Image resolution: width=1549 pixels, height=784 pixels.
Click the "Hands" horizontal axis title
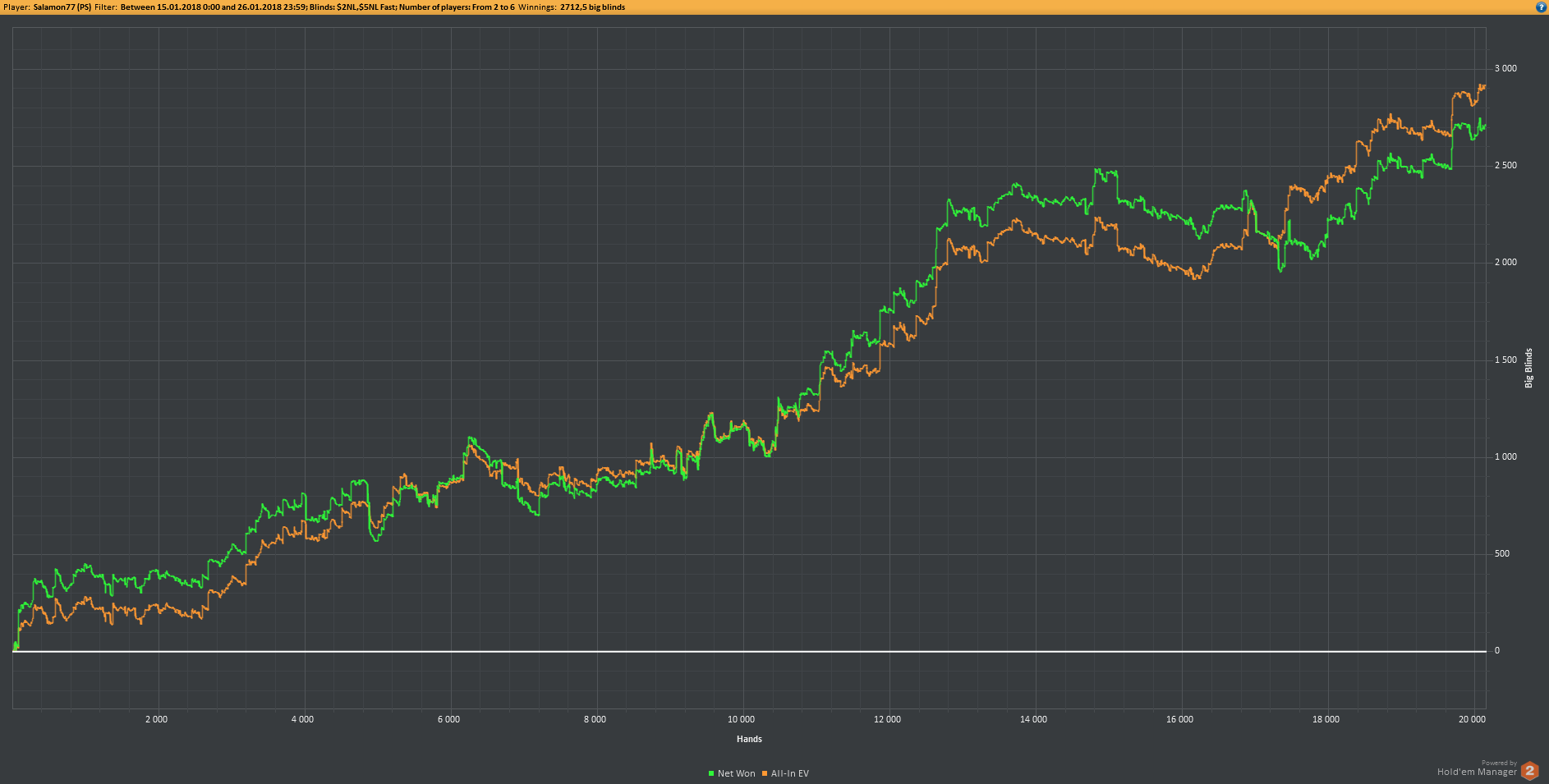pyautogui.click(x=749, y=739)
